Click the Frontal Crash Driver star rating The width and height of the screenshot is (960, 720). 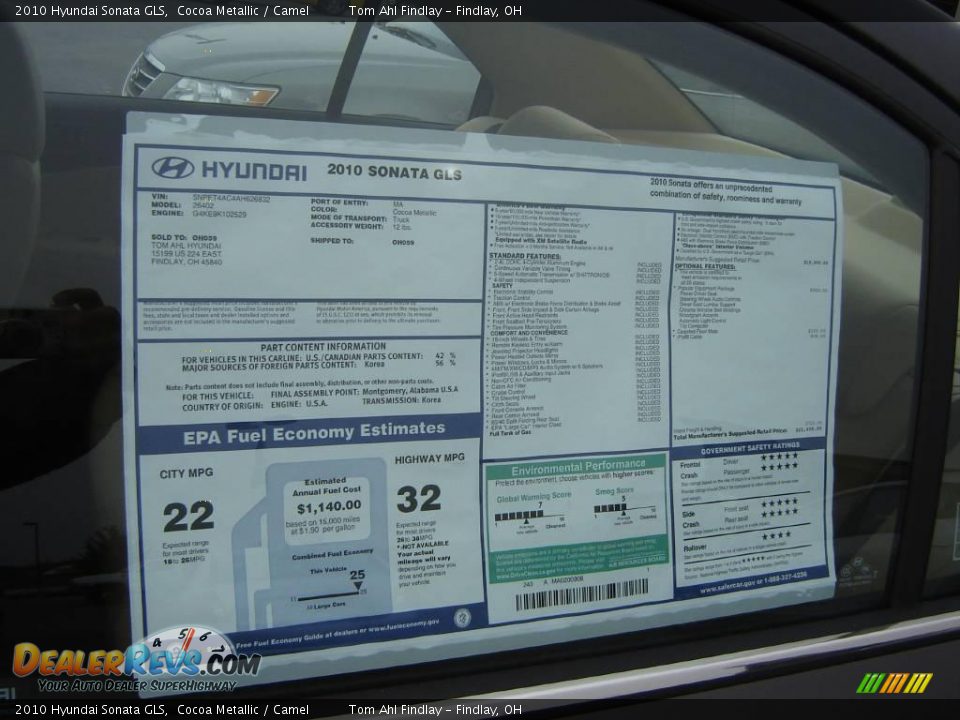(779, 457)
